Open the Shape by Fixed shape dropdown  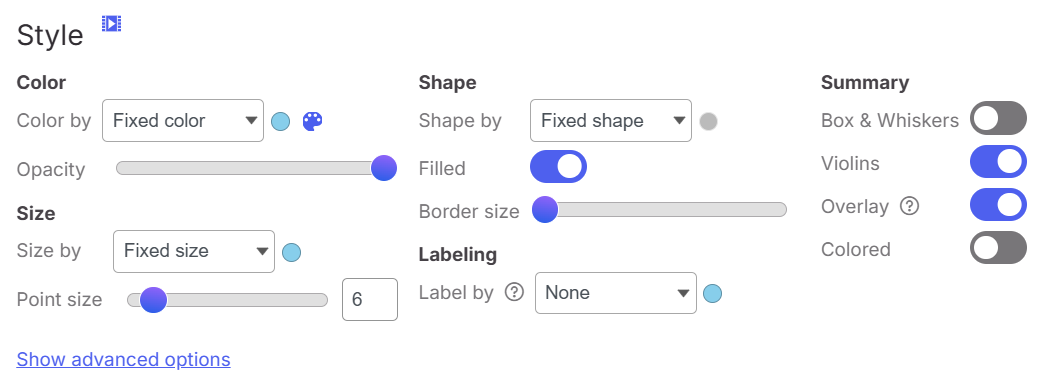click(x=610, y=120)
